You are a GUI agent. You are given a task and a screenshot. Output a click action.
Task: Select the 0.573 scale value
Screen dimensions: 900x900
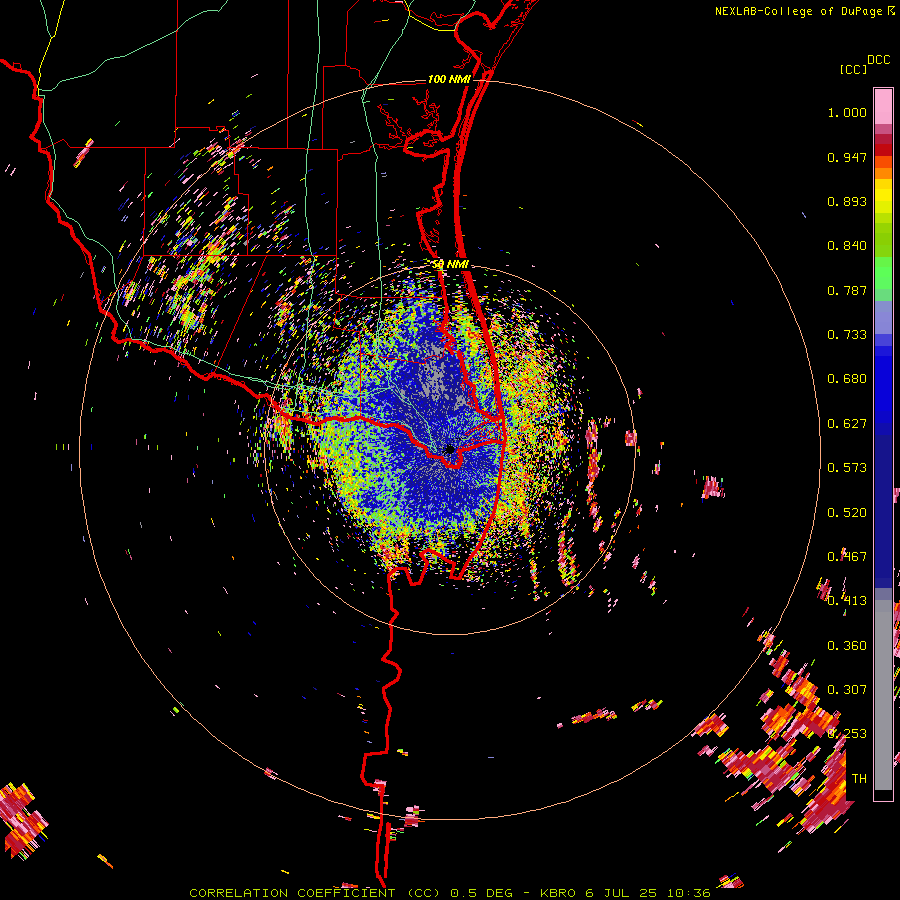847,468
